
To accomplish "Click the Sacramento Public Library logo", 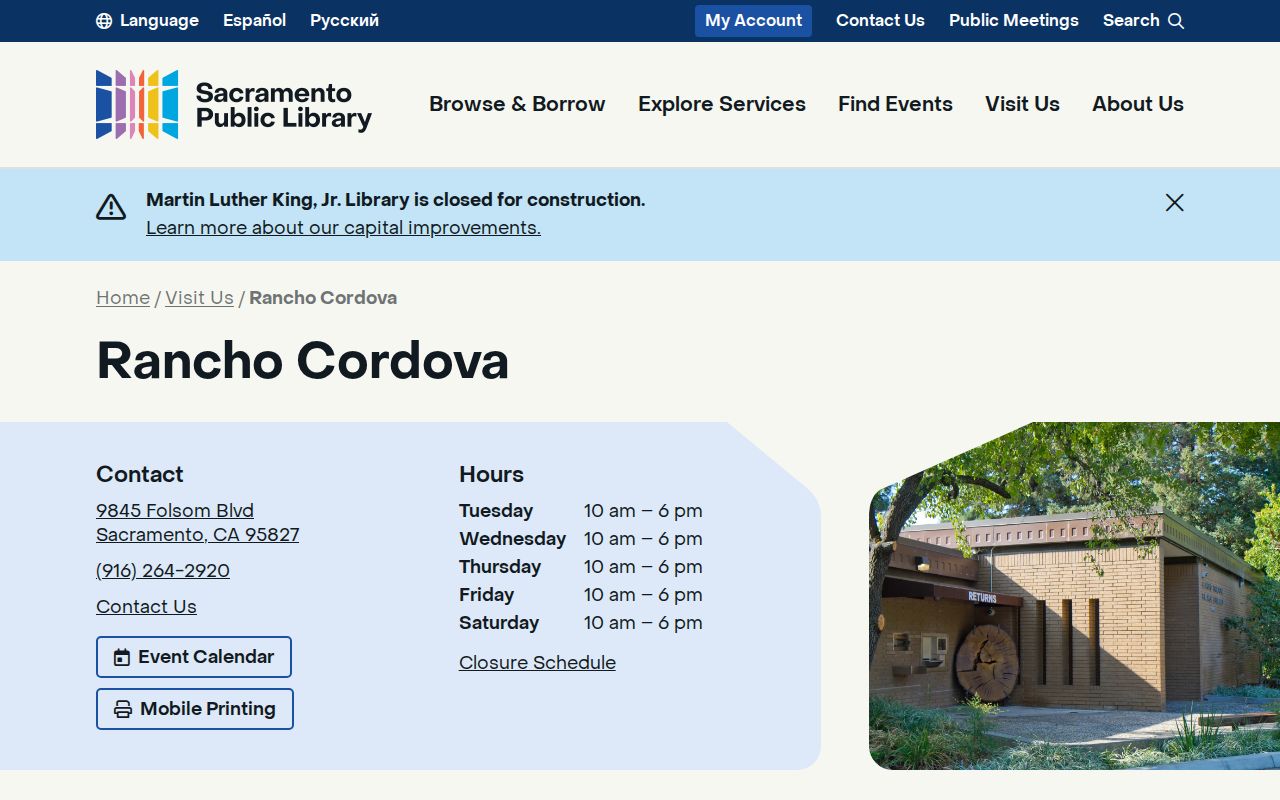I will click(x=234, y=104).
